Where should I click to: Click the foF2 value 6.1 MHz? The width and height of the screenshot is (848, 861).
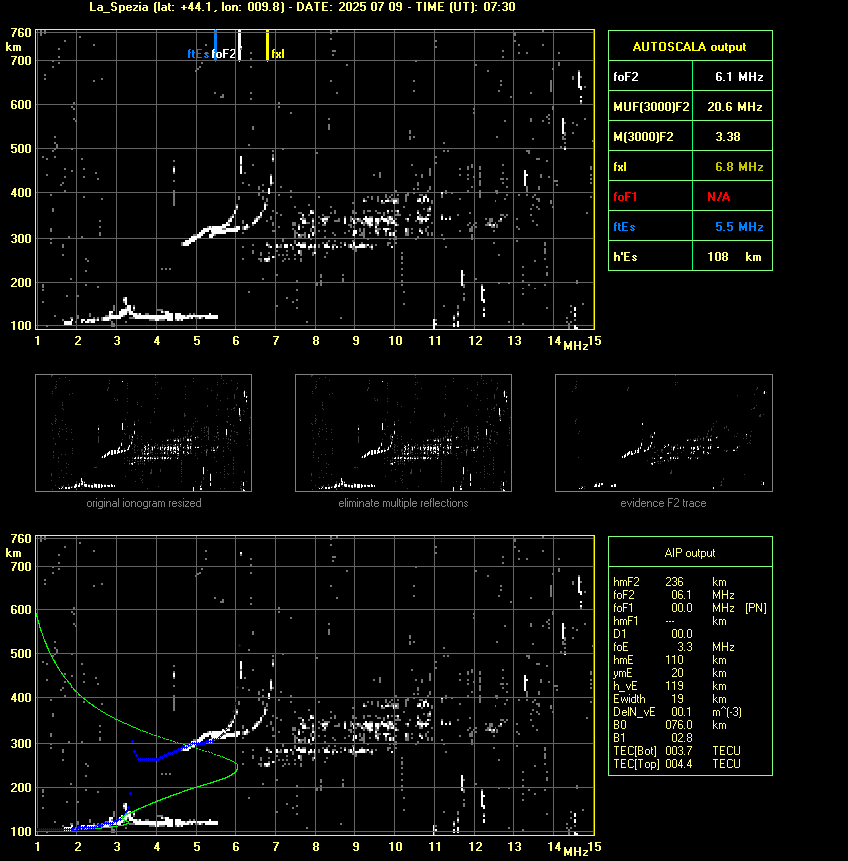[x=739, y=77]
